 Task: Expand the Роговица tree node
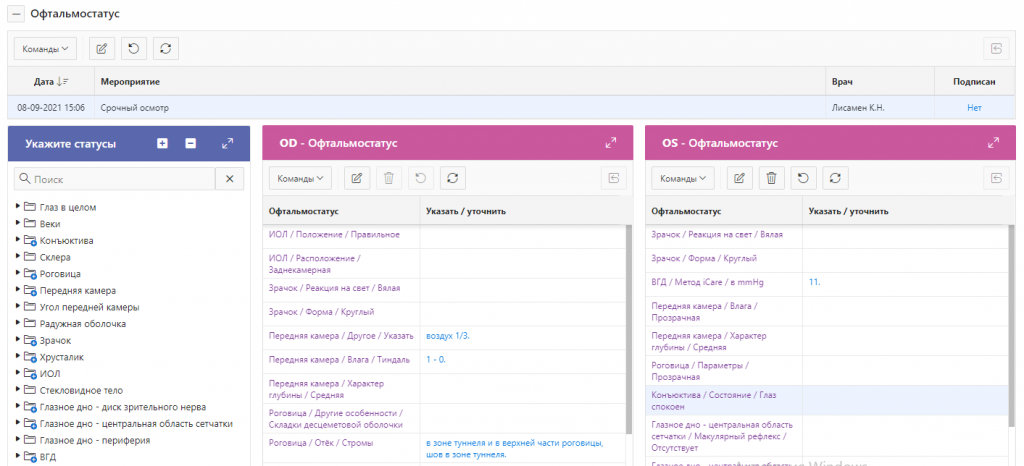click(18, 273)
